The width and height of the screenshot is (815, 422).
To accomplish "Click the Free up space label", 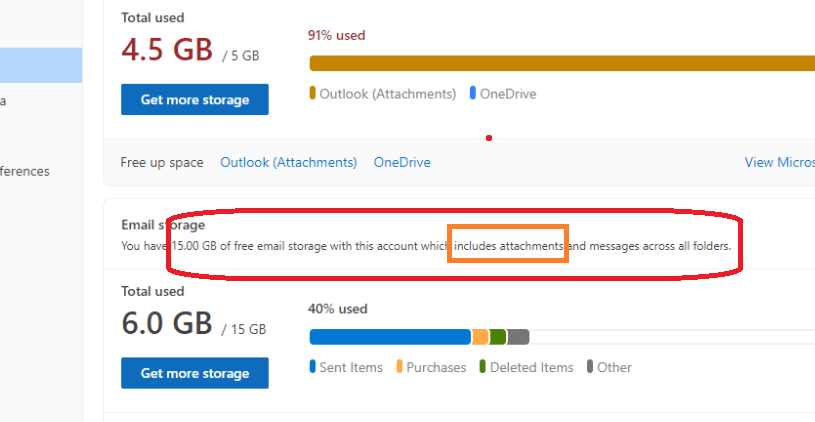I will coord(162,162).
